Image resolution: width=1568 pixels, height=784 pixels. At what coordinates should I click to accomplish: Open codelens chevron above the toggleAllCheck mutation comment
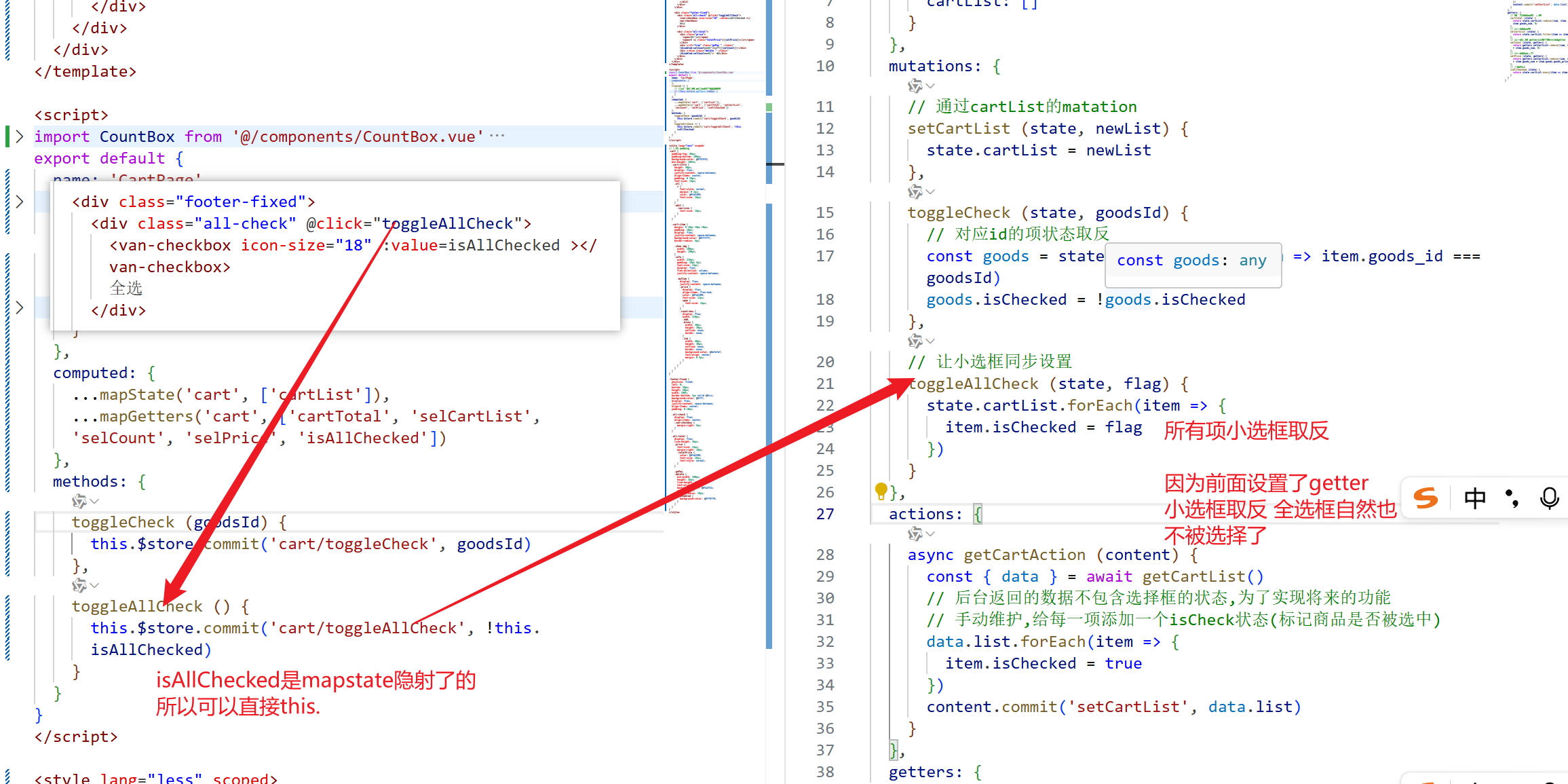[x=930, y=341]
